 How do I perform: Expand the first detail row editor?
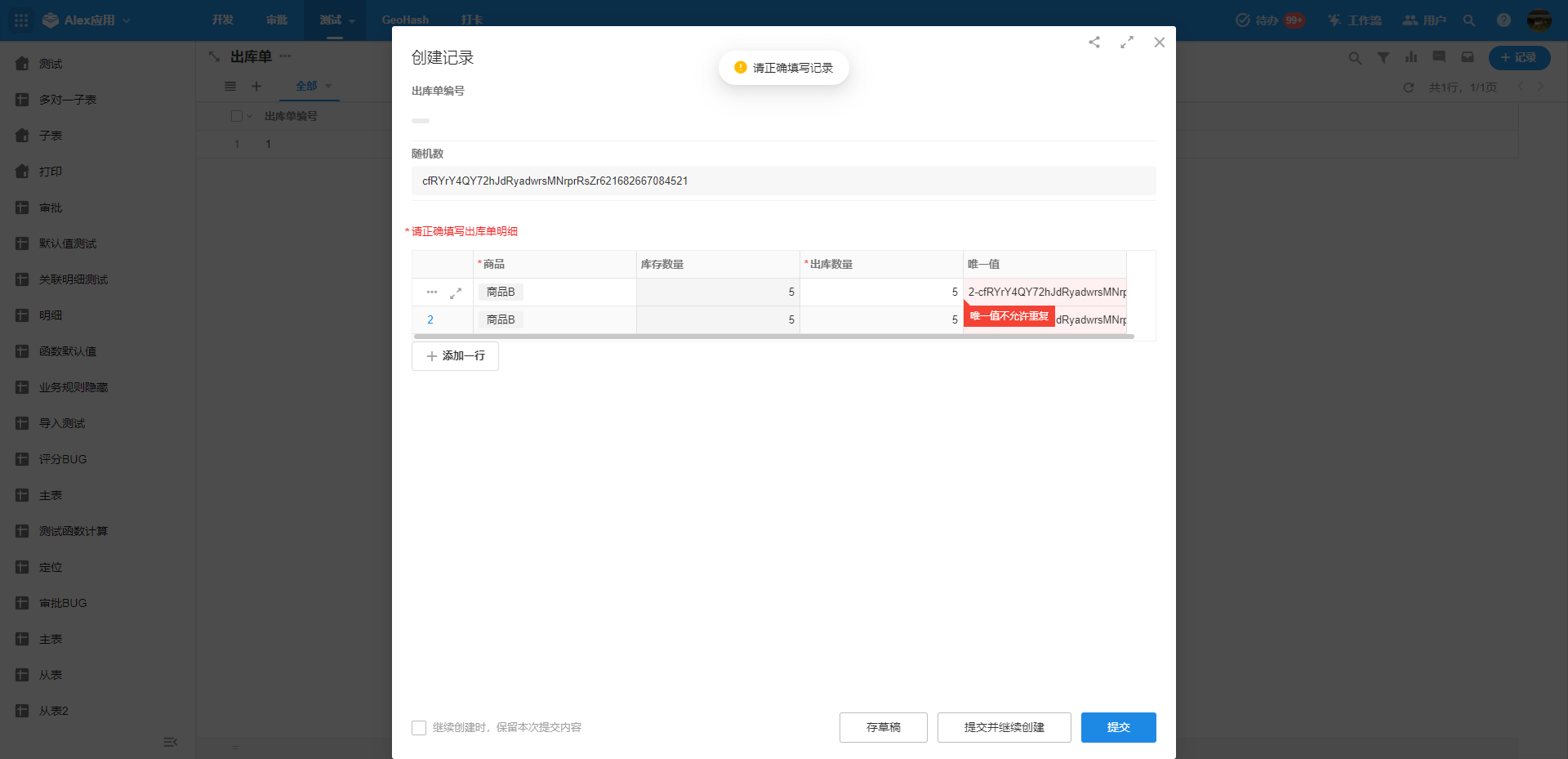coord(456,292)
